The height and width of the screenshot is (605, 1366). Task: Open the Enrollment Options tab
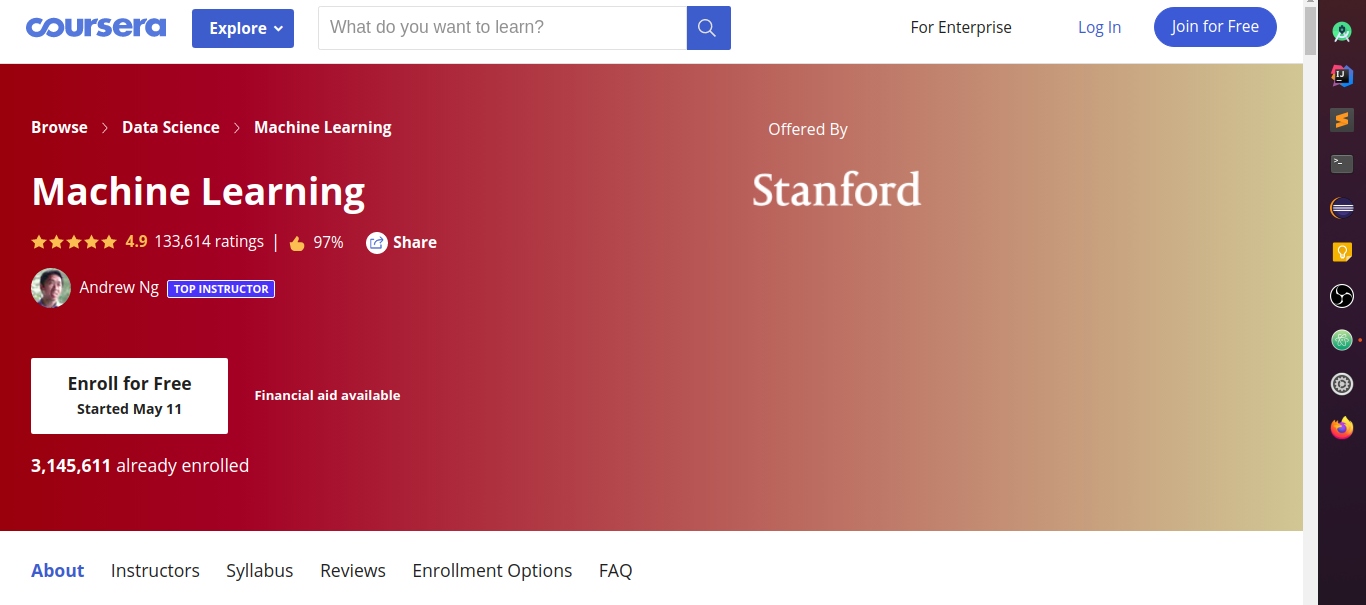click(492, 571)
